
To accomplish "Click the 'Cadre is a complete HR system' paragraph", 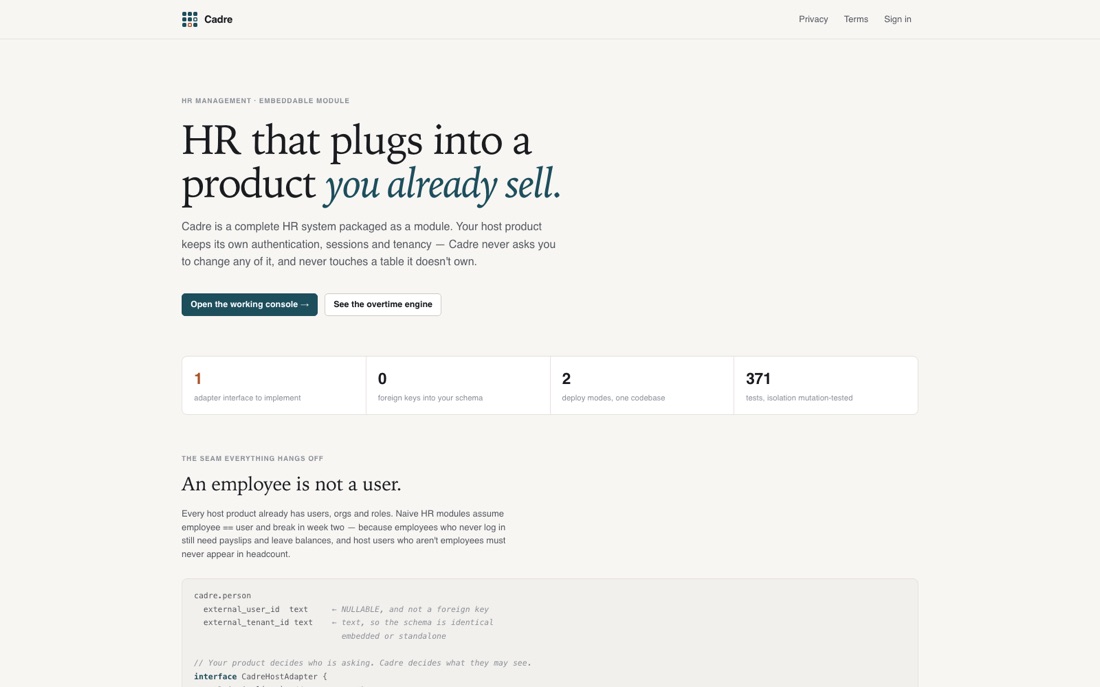I will tap(368, 244).
